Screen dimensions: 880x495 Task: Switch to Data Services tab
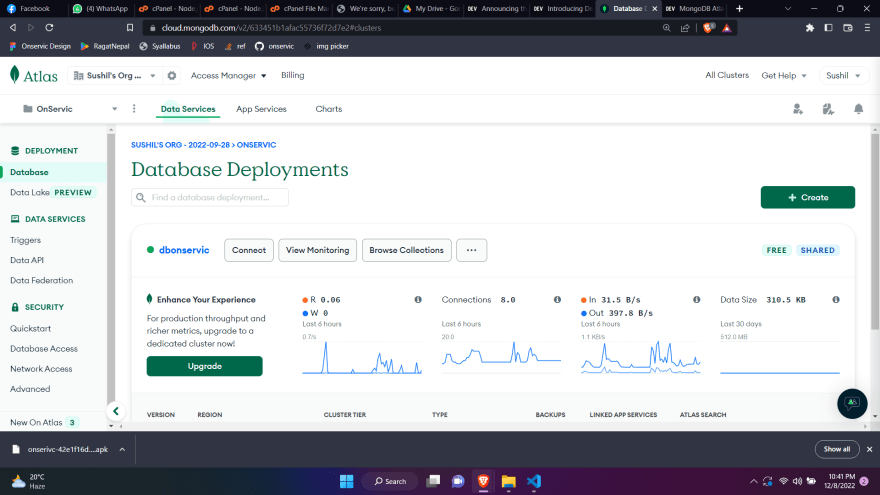[x=188, y=109]
